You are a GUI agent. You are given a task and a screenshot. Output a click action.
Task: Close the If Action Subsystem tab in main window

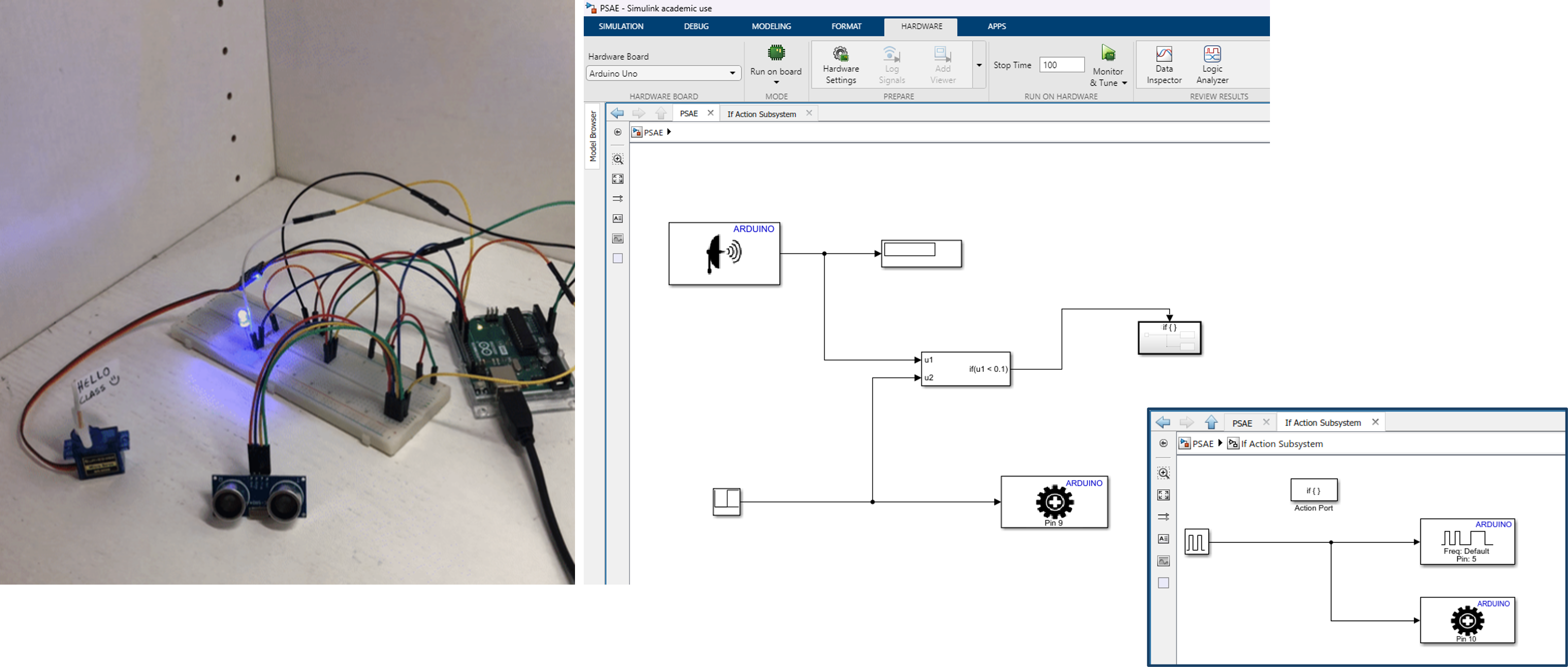809,113
